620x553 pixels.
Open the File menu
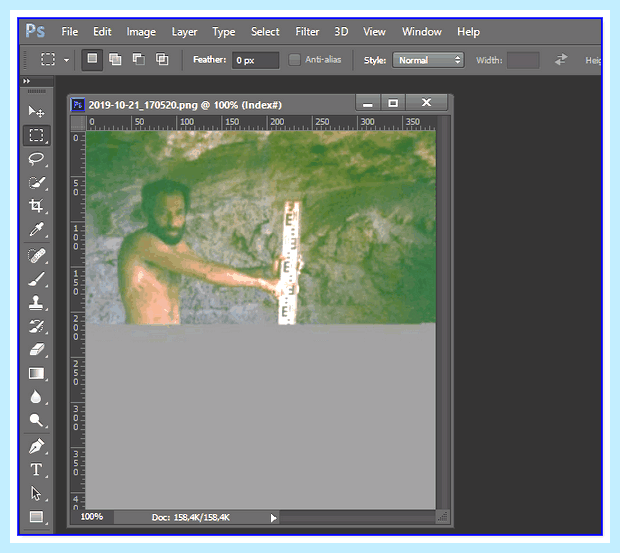(x=70, y=32)
